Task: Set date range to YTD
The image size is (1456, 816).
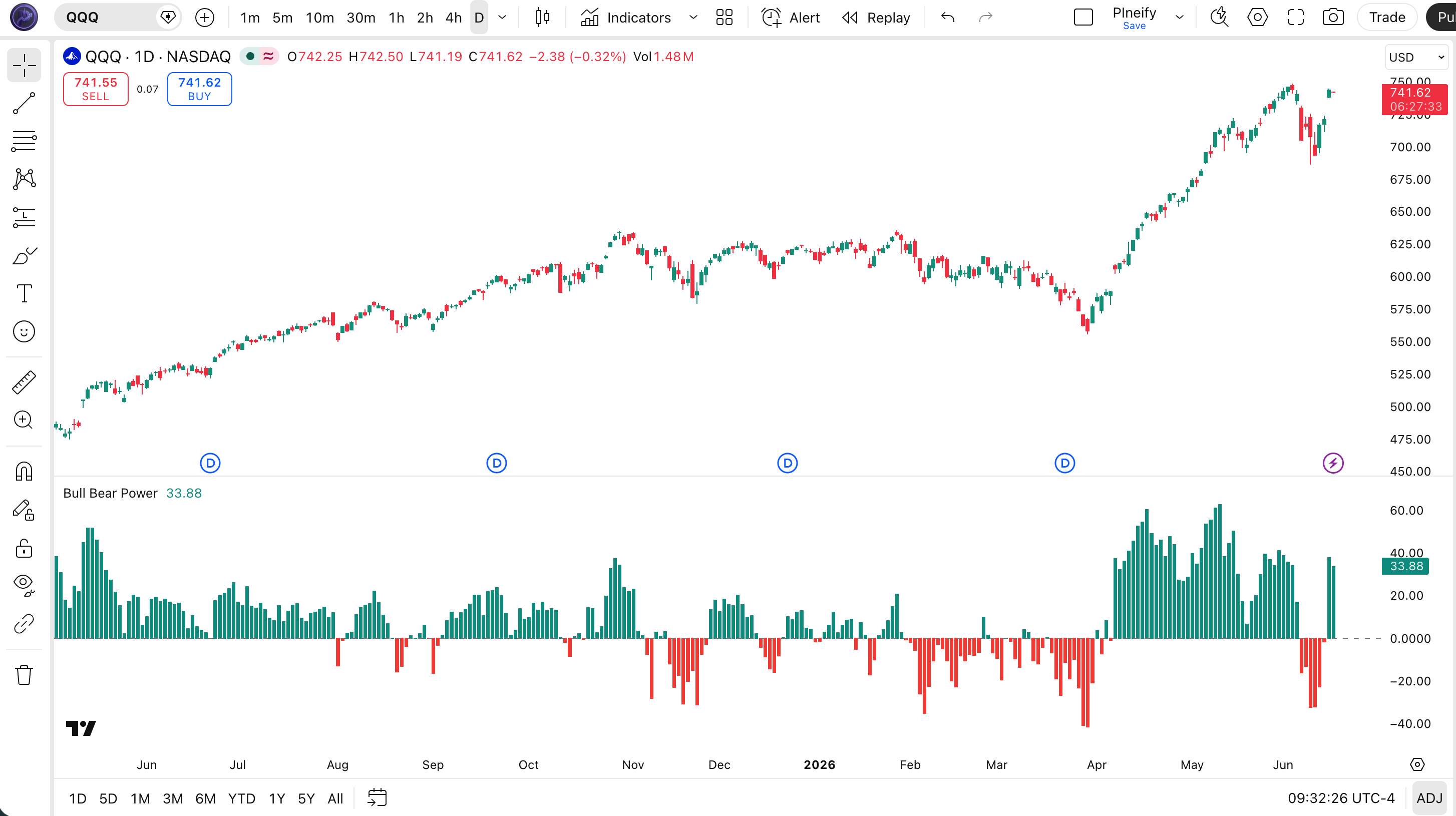Action: [241, 798]
